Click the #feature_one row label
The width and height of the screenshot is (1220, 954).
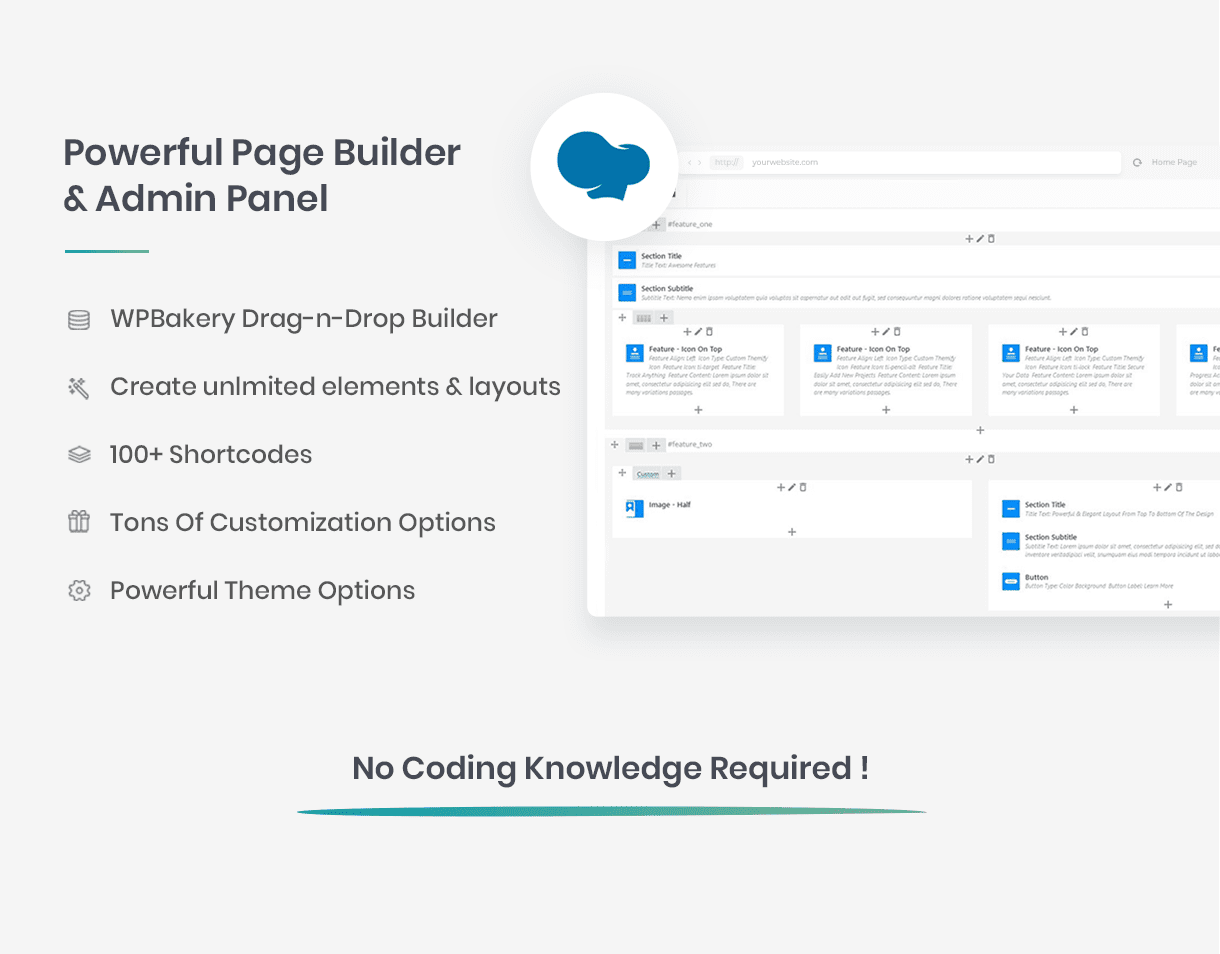[x=690, y=225]
